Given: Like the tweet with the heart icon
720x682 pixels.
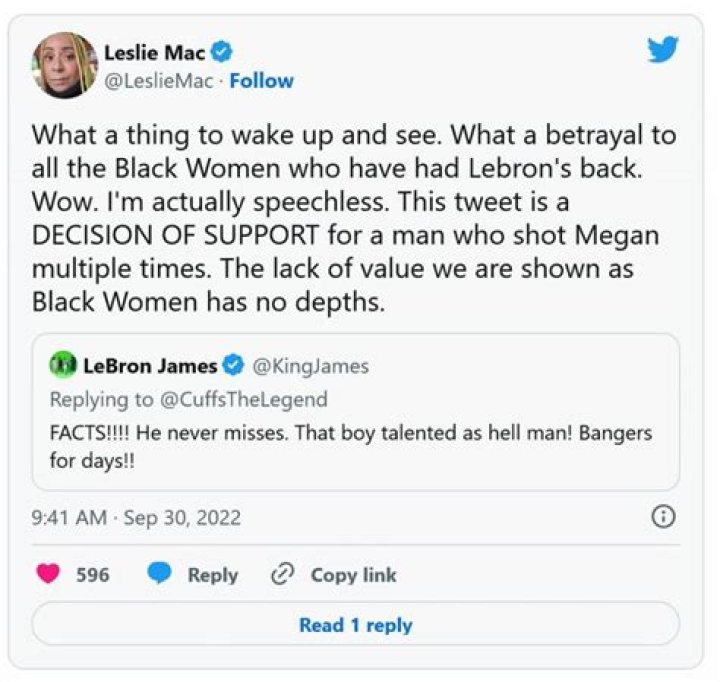Looking at the screenshot, I should pos(49,574).
